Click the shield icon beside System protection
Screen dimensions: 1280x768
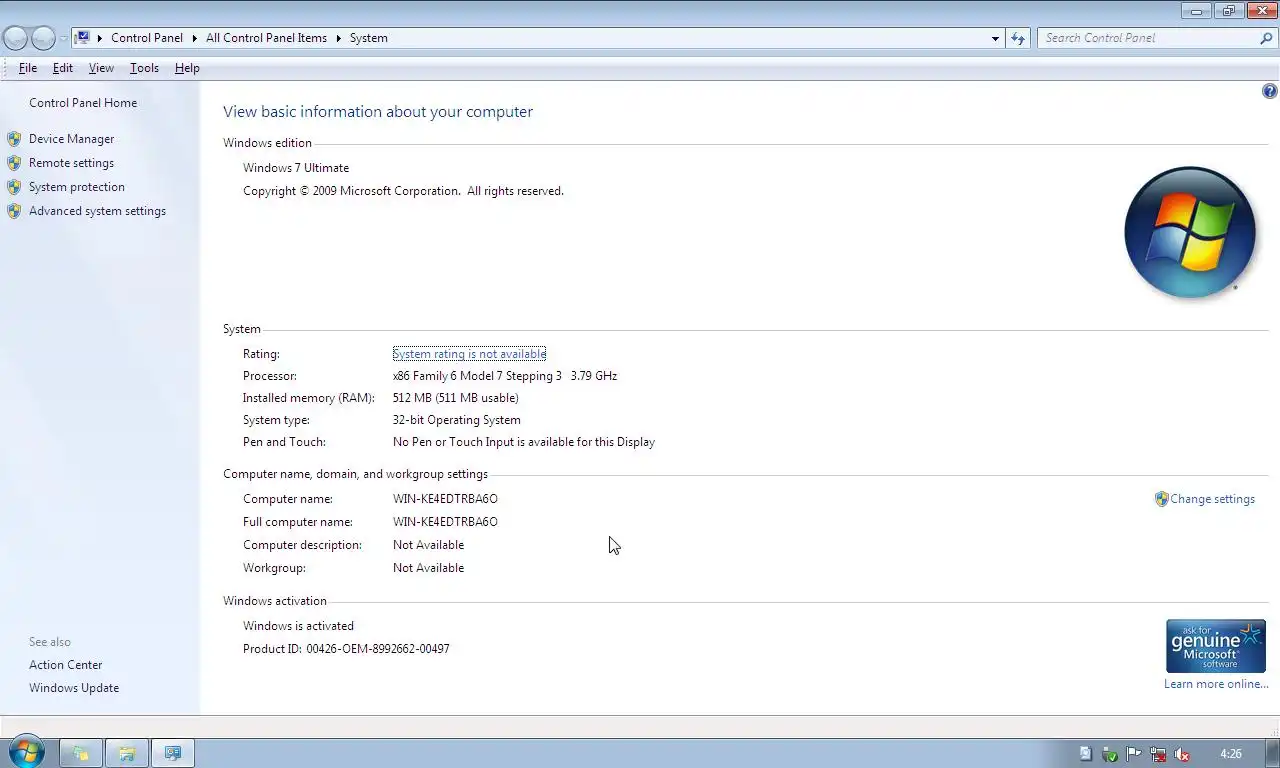[14, 187]
